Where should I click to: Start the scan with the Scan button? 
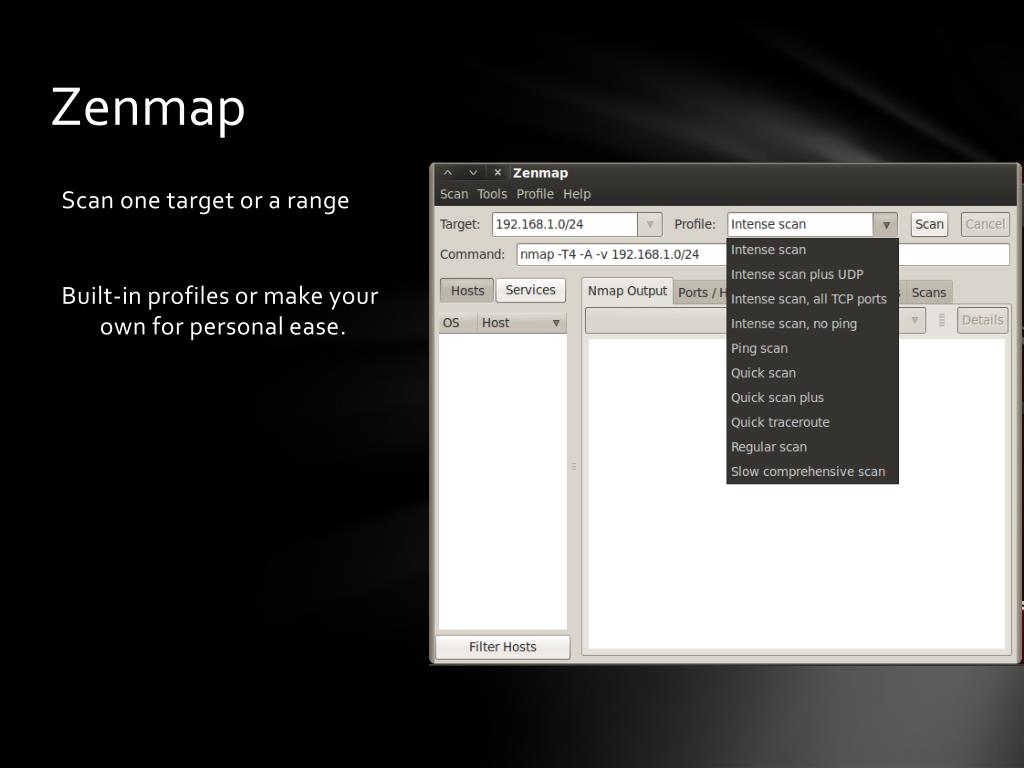click(929, 225)
